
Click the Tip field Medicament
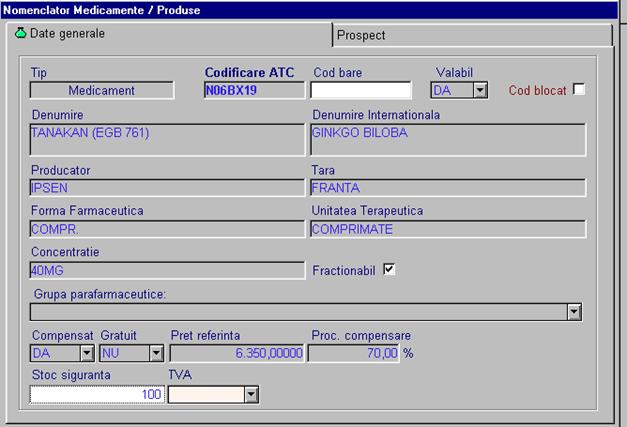pos(102,90)
